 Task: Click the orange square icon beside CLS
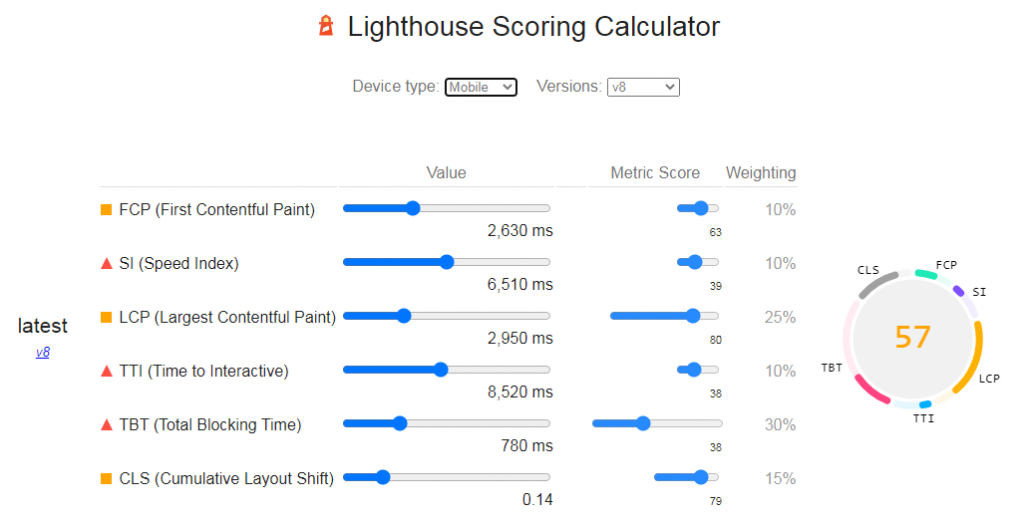pos(106,479)
